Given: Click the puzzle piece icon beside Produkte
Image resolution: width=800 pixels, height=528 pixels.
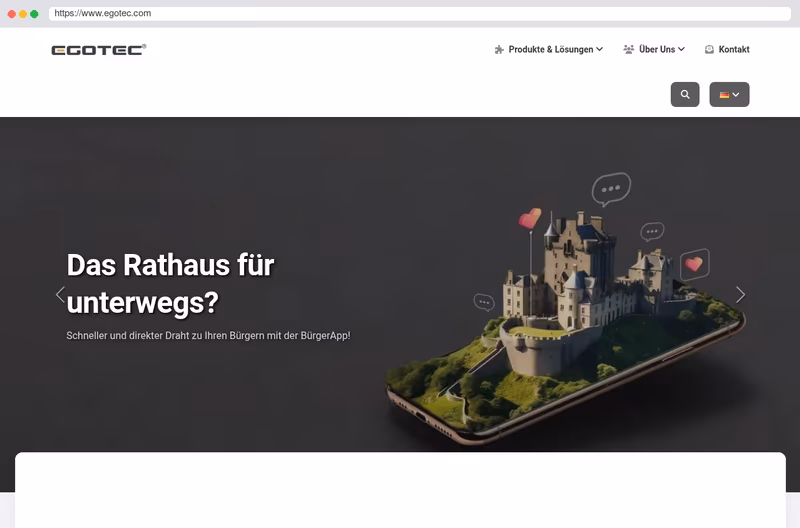Looking at the screenshot, I should pos(499,49).
